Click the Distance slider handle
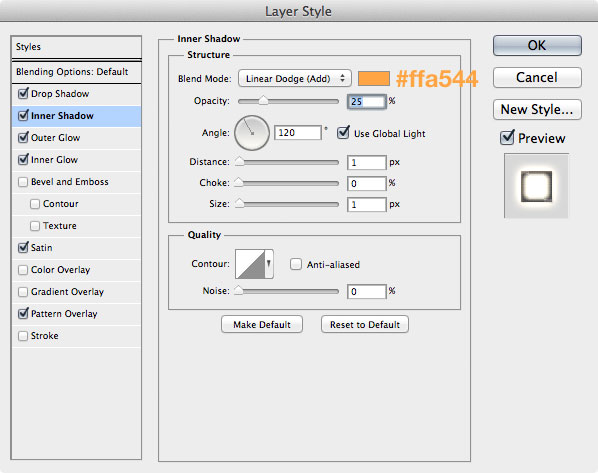Viewport: 598px width, 473px height. coord(239,161)
